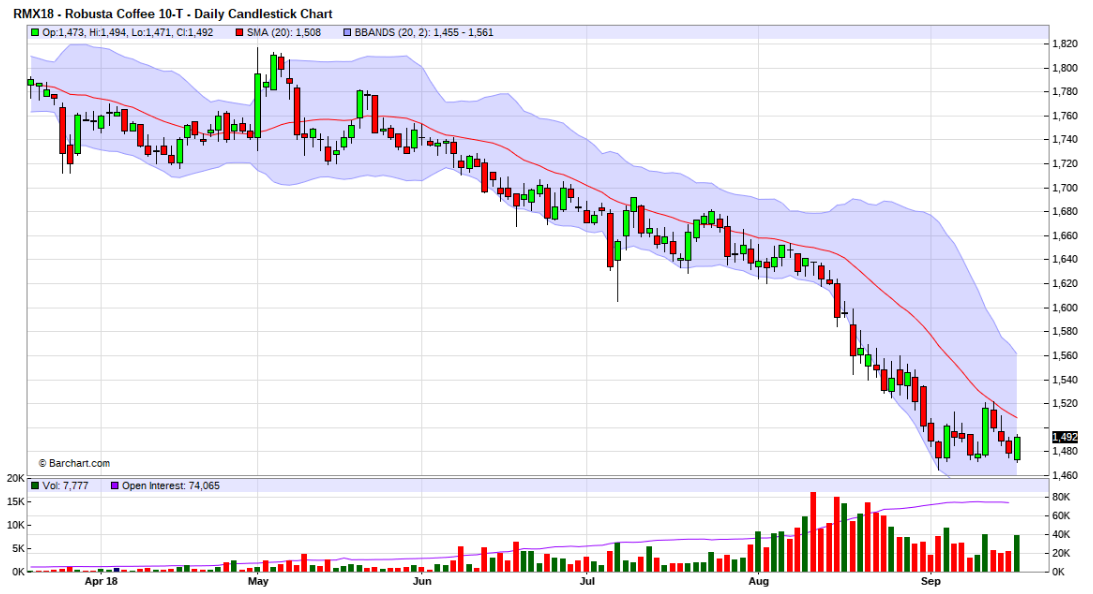Click the current price tag 1,492
The height and width of the screenshot is (594, 1093).
pos(1065,437)
